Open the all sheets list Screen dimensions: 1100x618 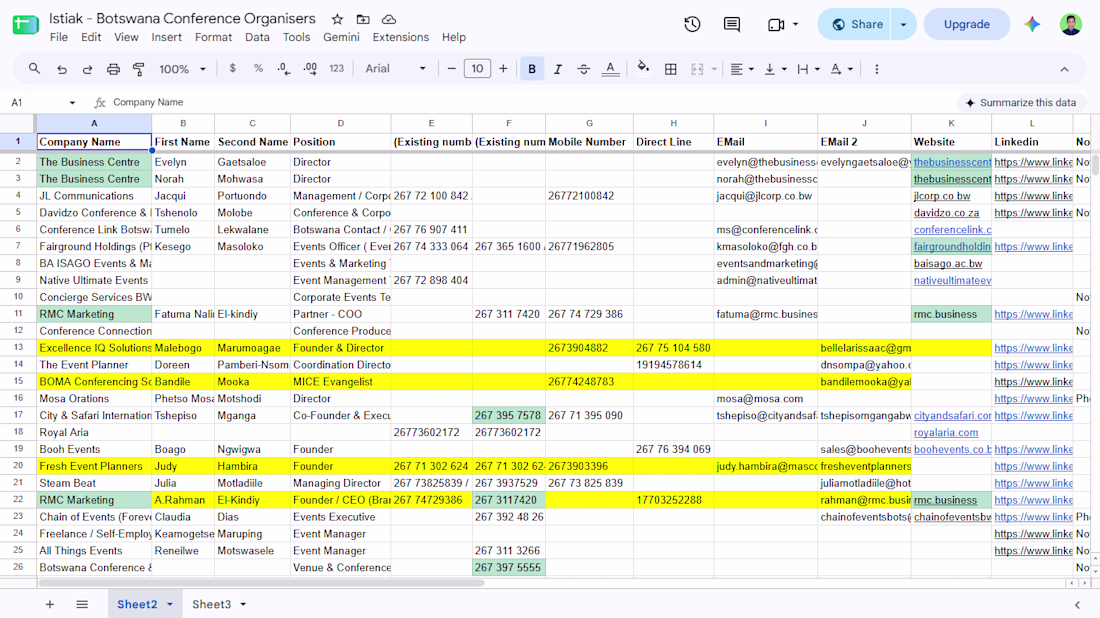(82, 604)
